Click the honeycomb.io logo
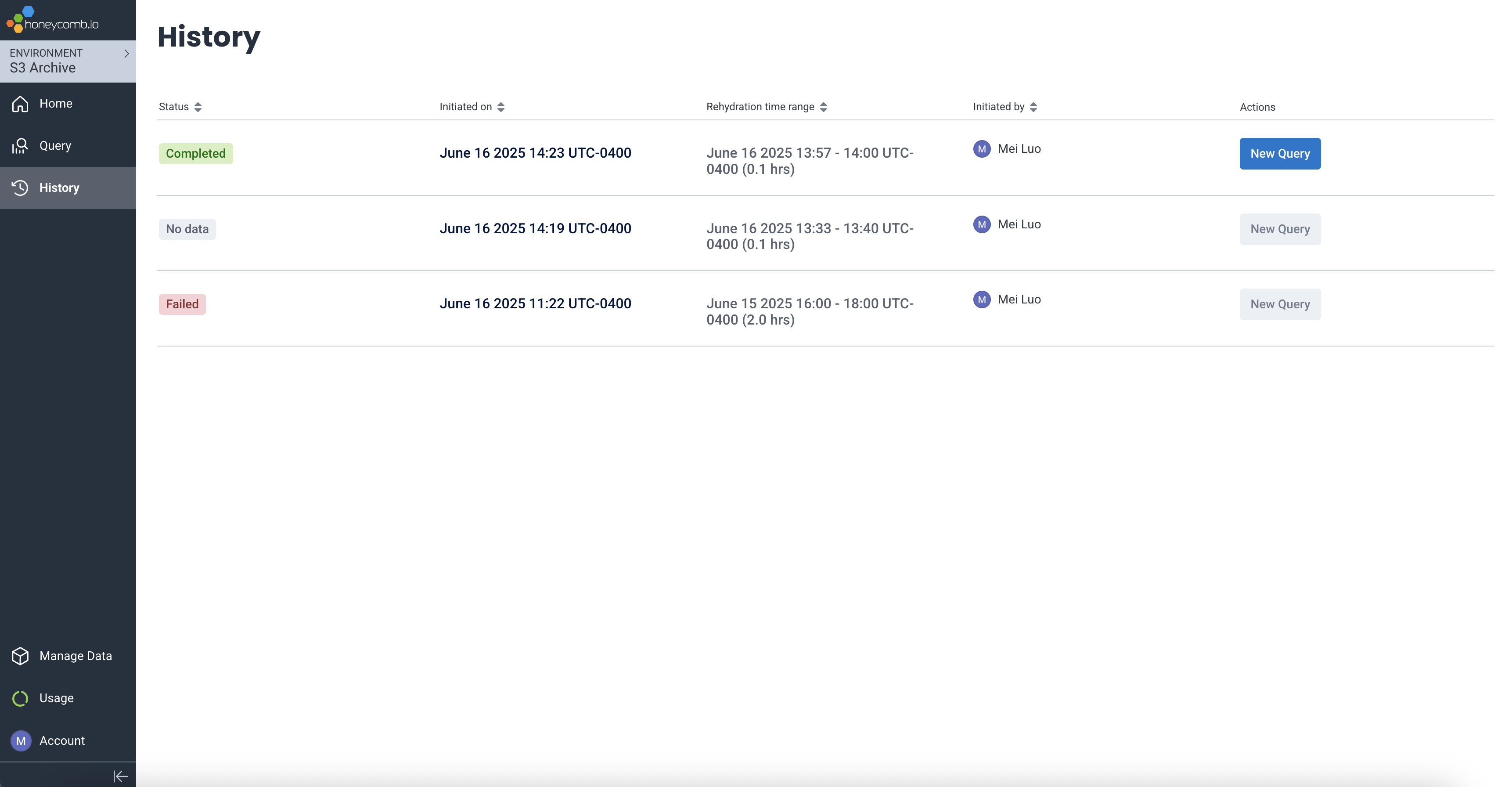 pyautogui.click(x=52, y=19)
